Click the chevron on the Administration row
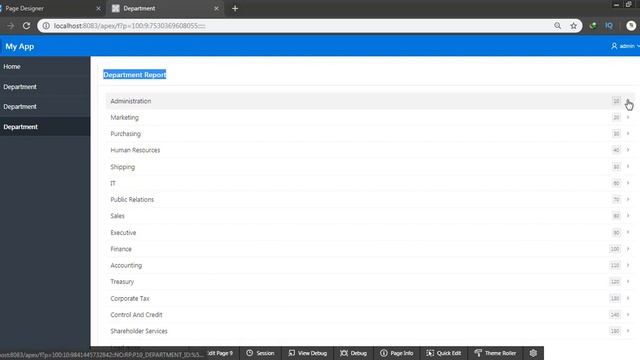The image size is (640, 360). [628, 101]
